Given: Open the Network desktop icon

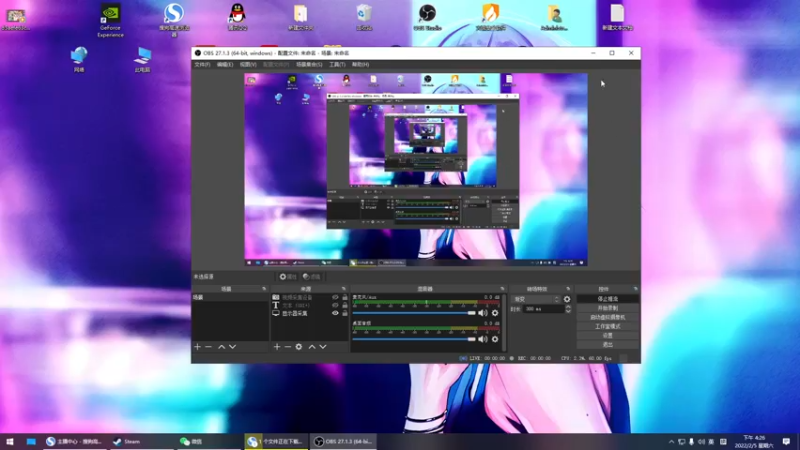Looking at the screenshot, I should (79, 59).
